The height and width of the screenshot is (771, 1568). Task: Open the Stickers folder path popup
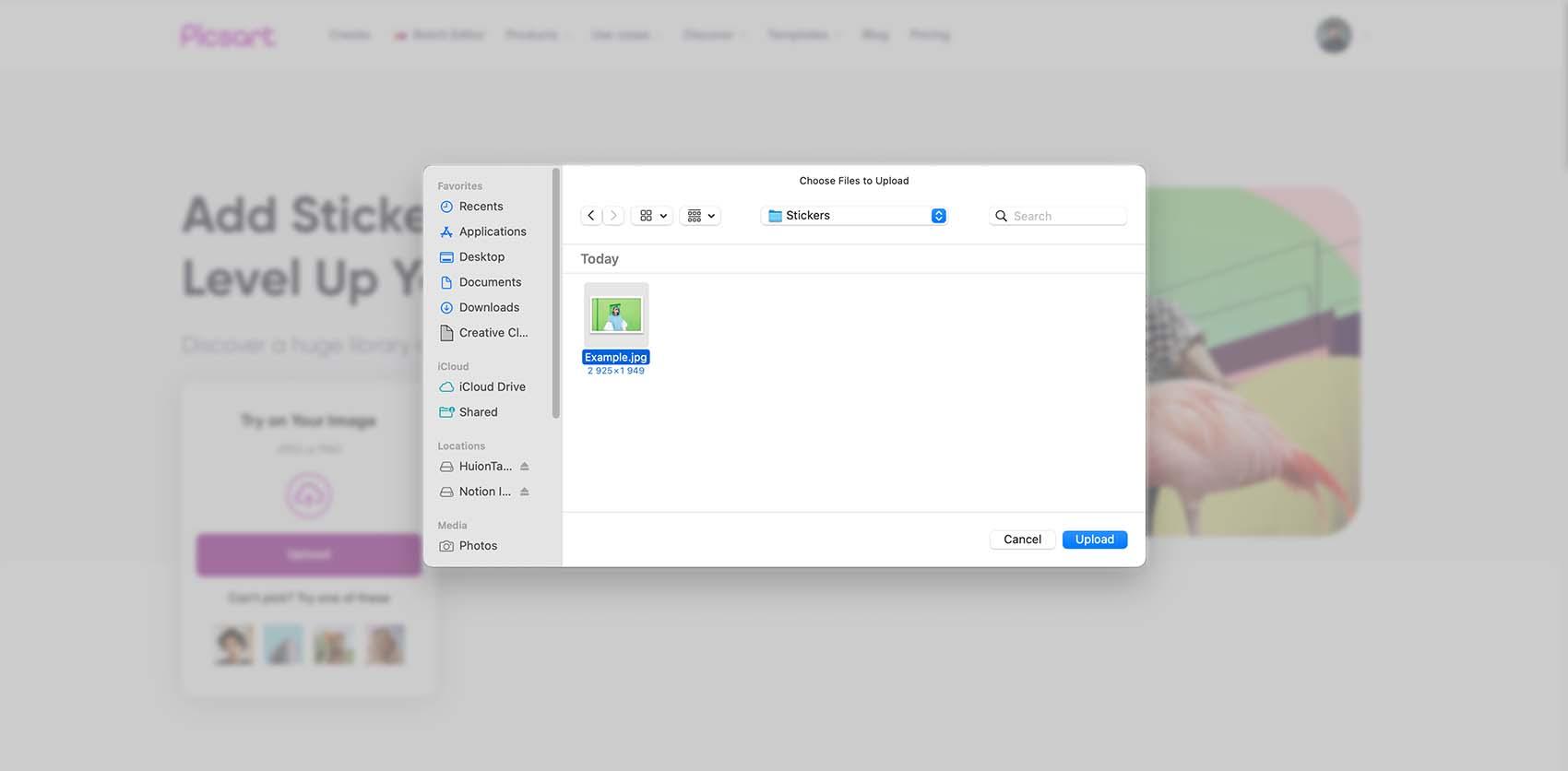(855, 216)
